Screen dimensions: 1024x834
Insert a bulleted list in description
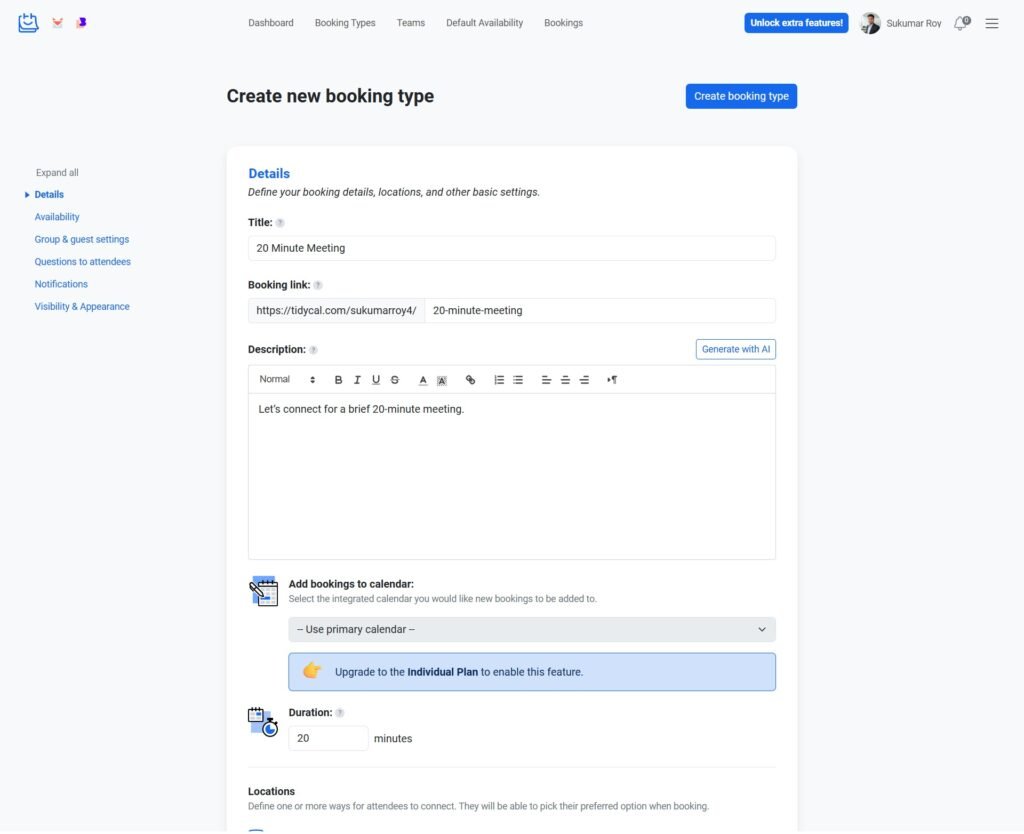(518, 380)
